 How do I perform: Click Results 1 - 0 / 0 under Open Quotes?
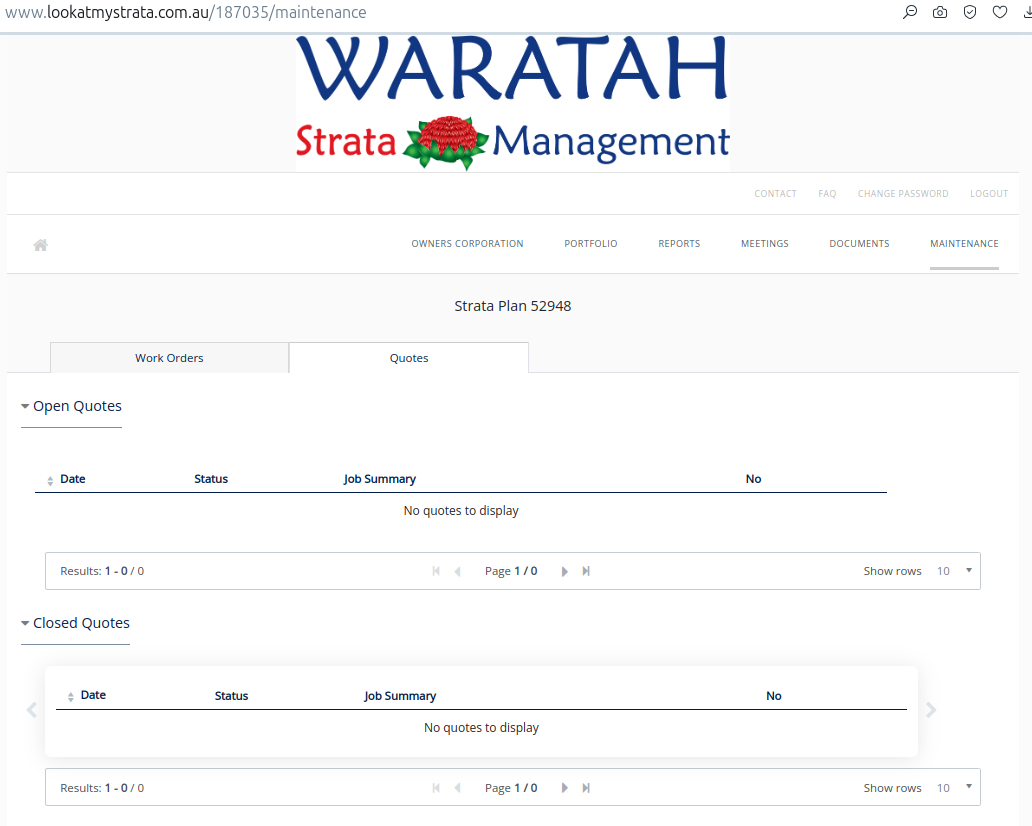(102, 571)
